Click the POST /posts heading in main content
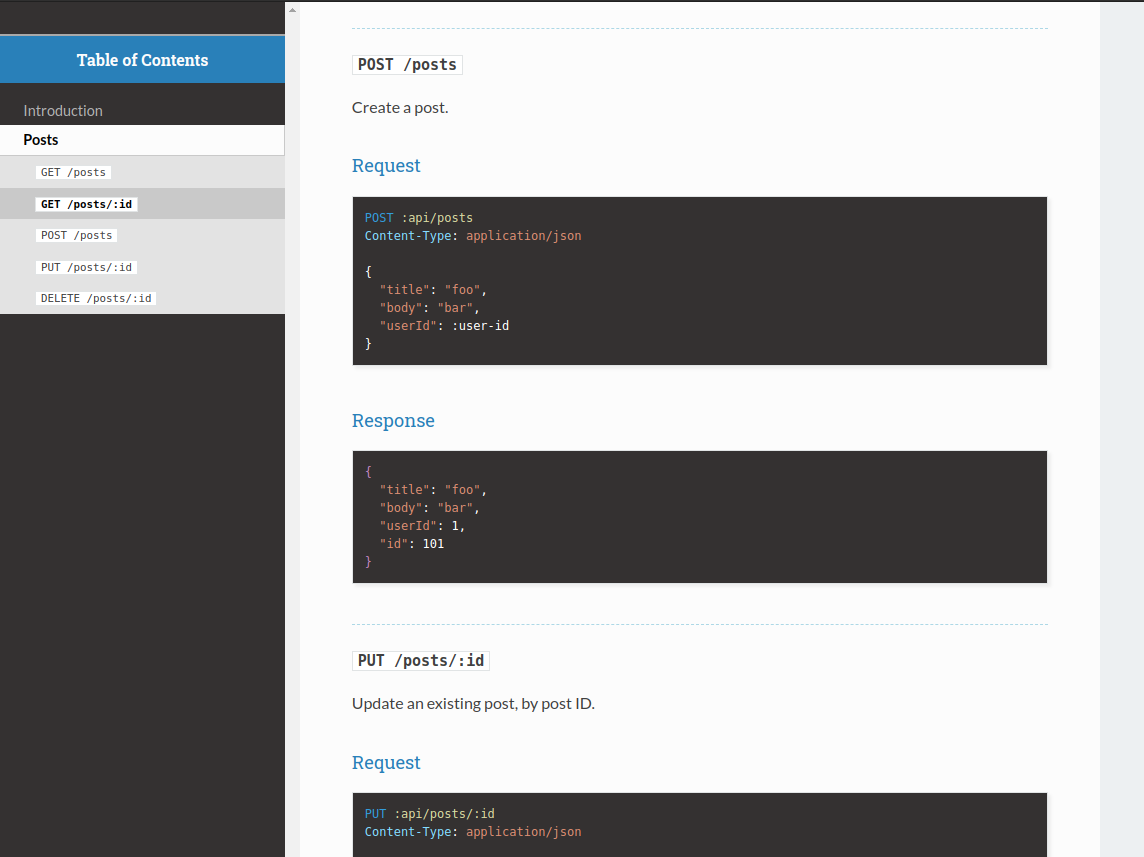1144x857 pixels. pos(407,65)
